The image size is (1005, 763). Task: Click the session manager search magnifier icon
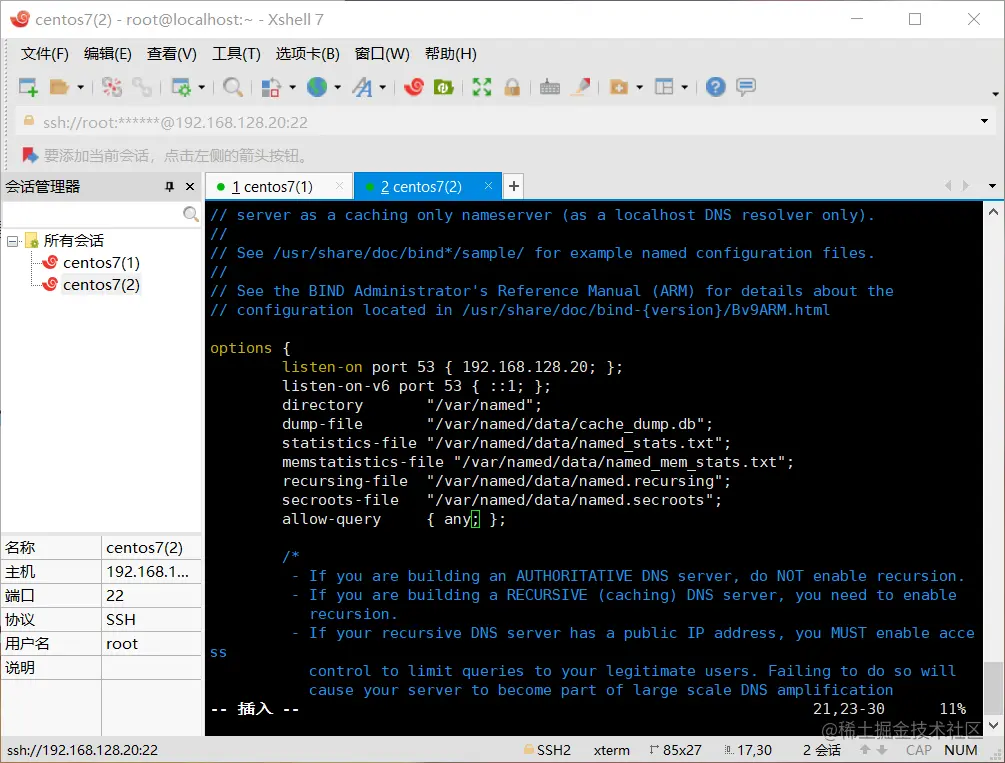pyautogui.click(x=190, y=214)
